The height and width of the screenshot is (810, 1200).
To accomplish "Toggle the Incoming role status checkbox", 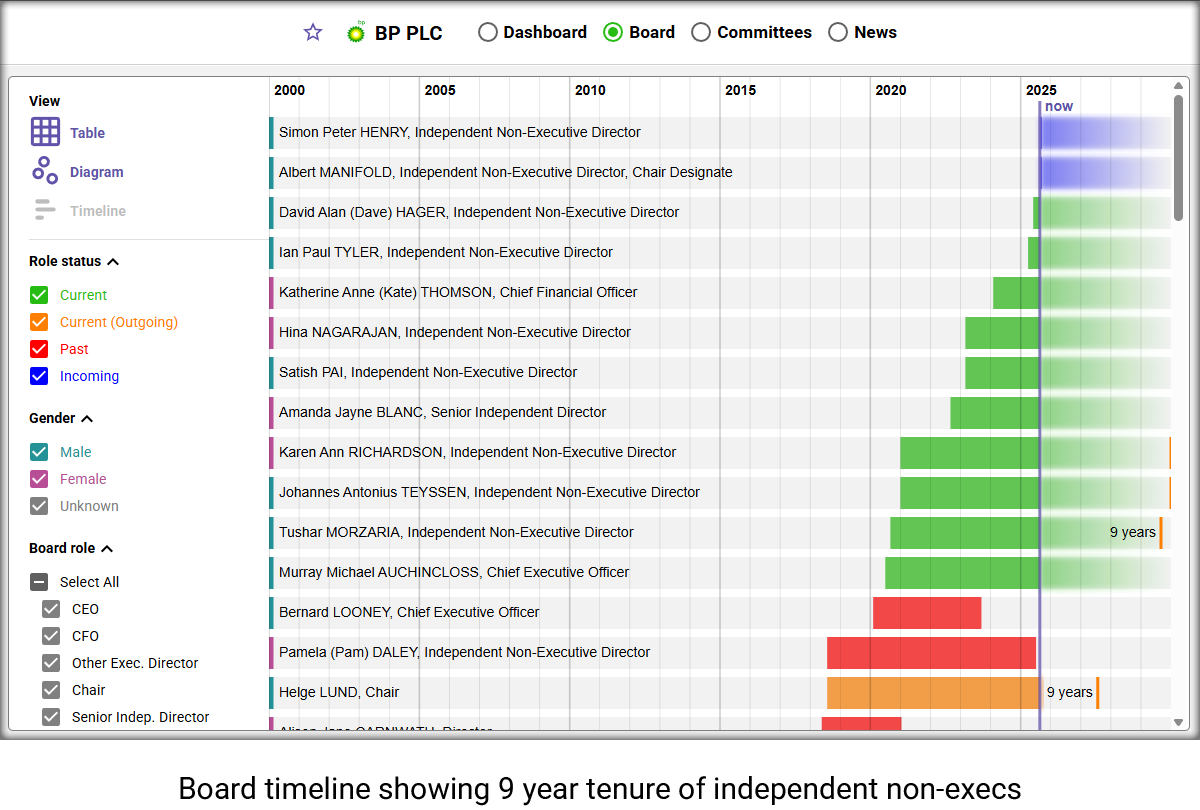I will tap(39, 376).
